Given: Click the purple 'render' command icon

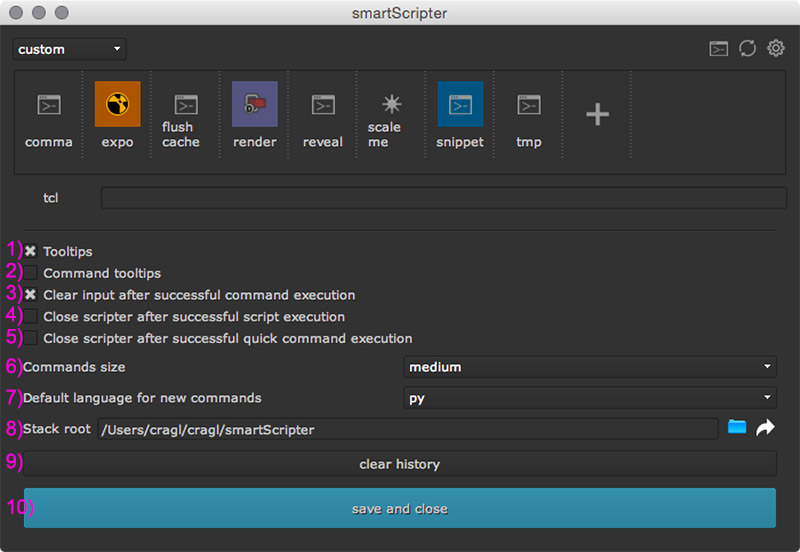Looking at the screenshot, I should 254,105.
